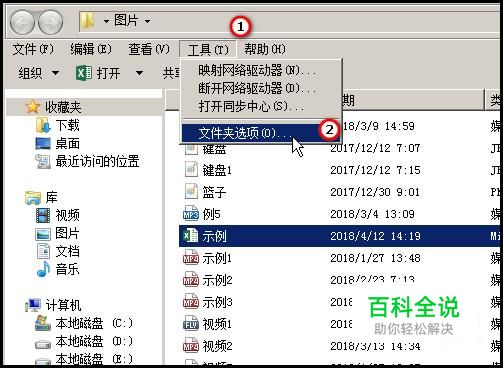
Task: Select 计算机 in navigation pane
Action: pyautogui.click(x=63, y=305)
